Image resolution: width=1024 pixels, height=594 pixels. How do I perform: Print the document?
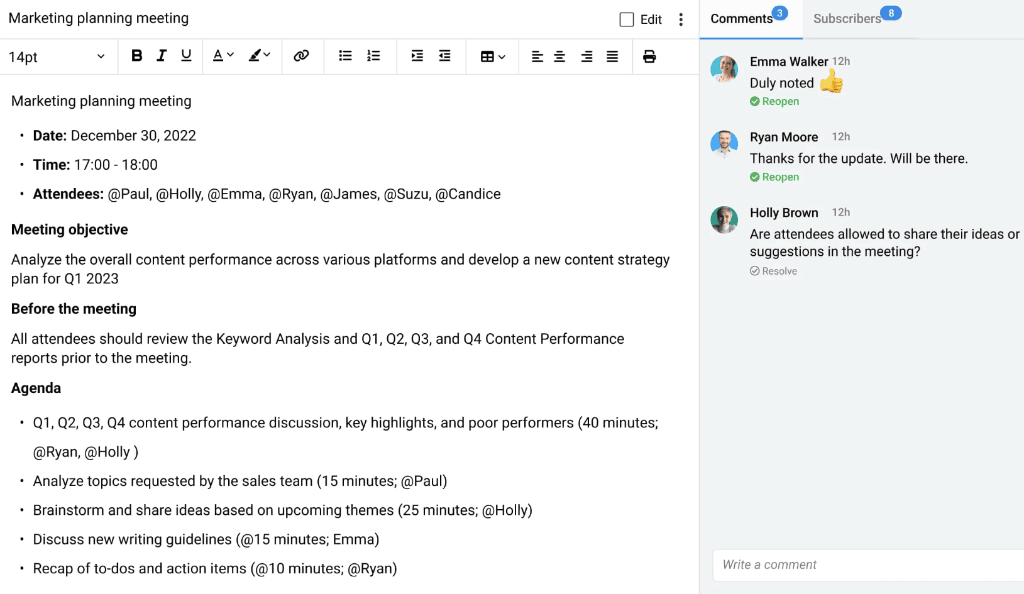point(649,57)
